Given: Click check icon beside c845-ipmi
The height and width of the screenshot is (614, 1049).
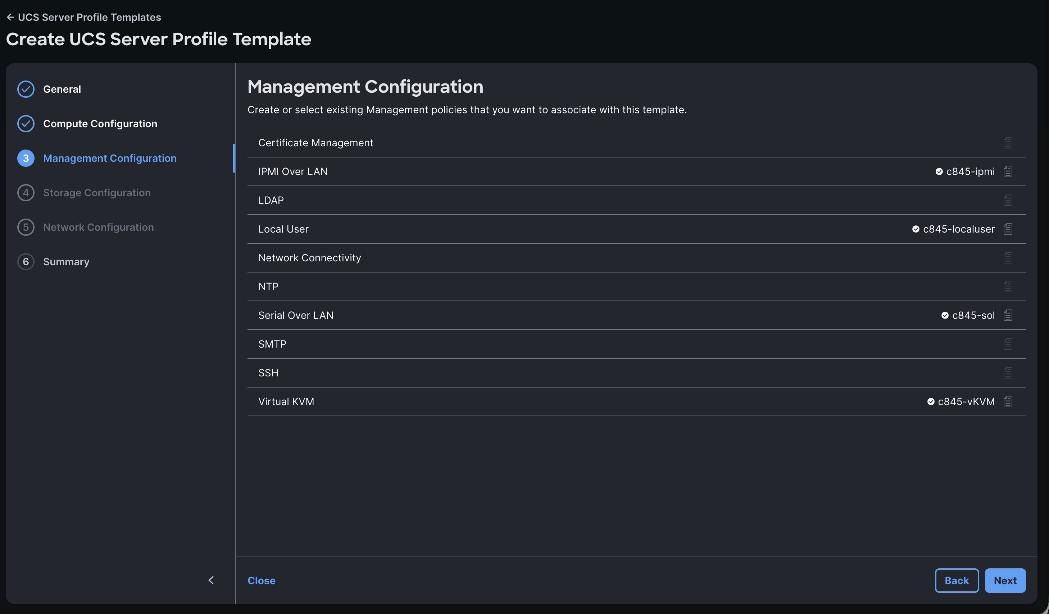Looking at the screenshot, I should 939,172.
